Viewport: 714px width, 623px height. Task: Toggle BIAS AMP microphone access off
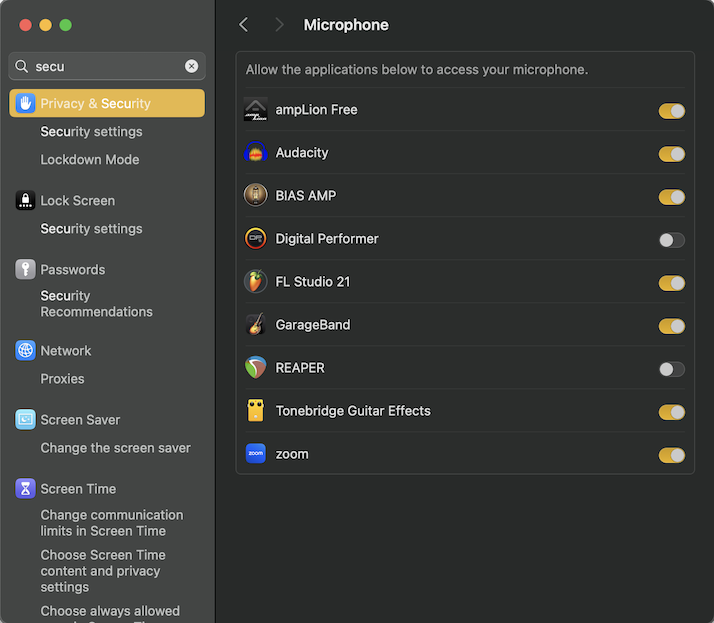tap(671, 197)
